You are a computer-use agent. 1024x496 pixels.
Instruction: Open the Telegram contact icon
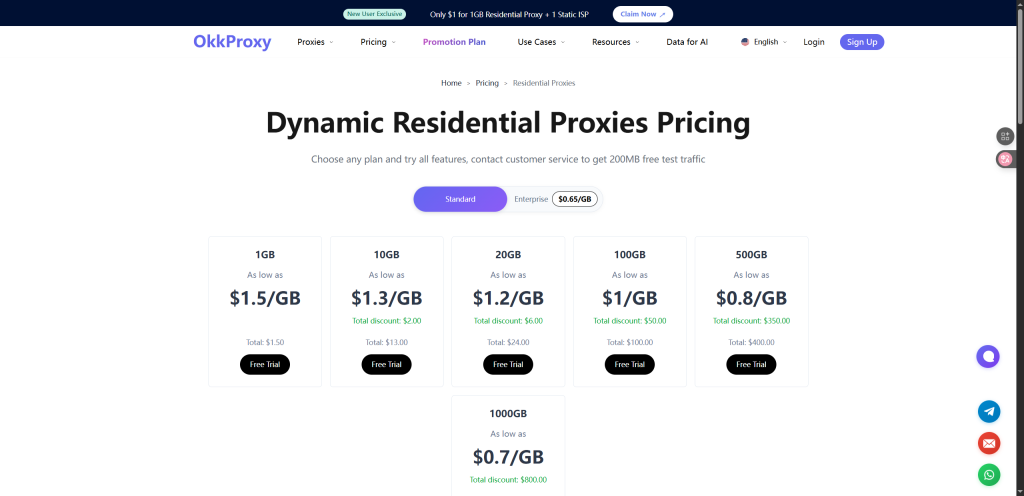point(989,411)
